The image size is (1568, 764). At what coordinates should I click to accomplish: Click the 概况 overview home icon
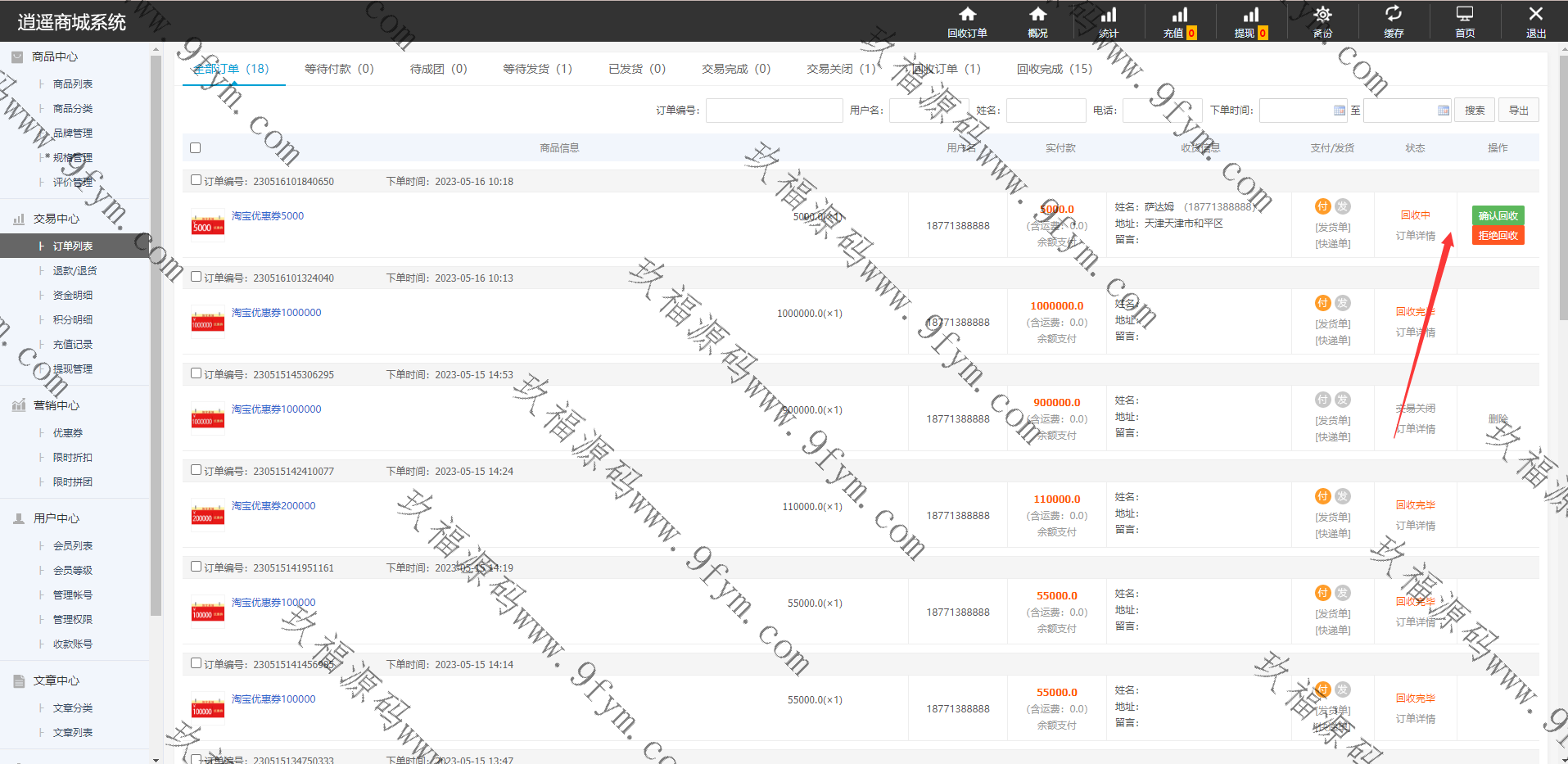pos(1037,22)
